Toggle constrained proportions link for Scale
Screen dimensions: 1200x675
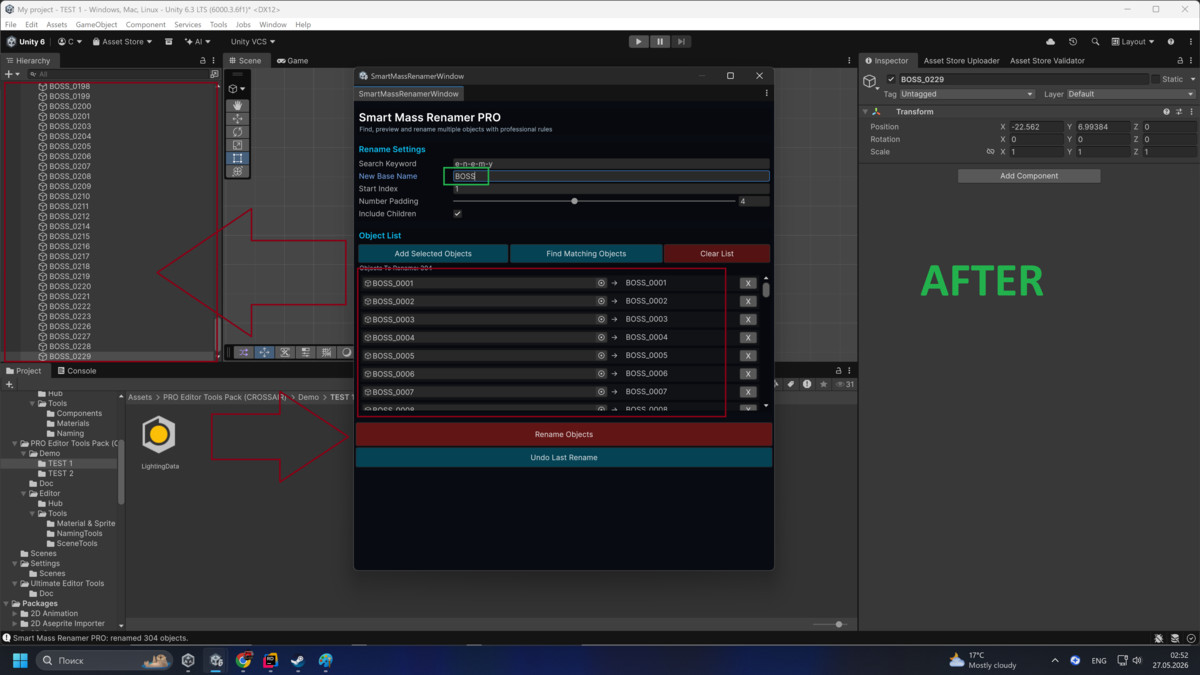[991, 152]
